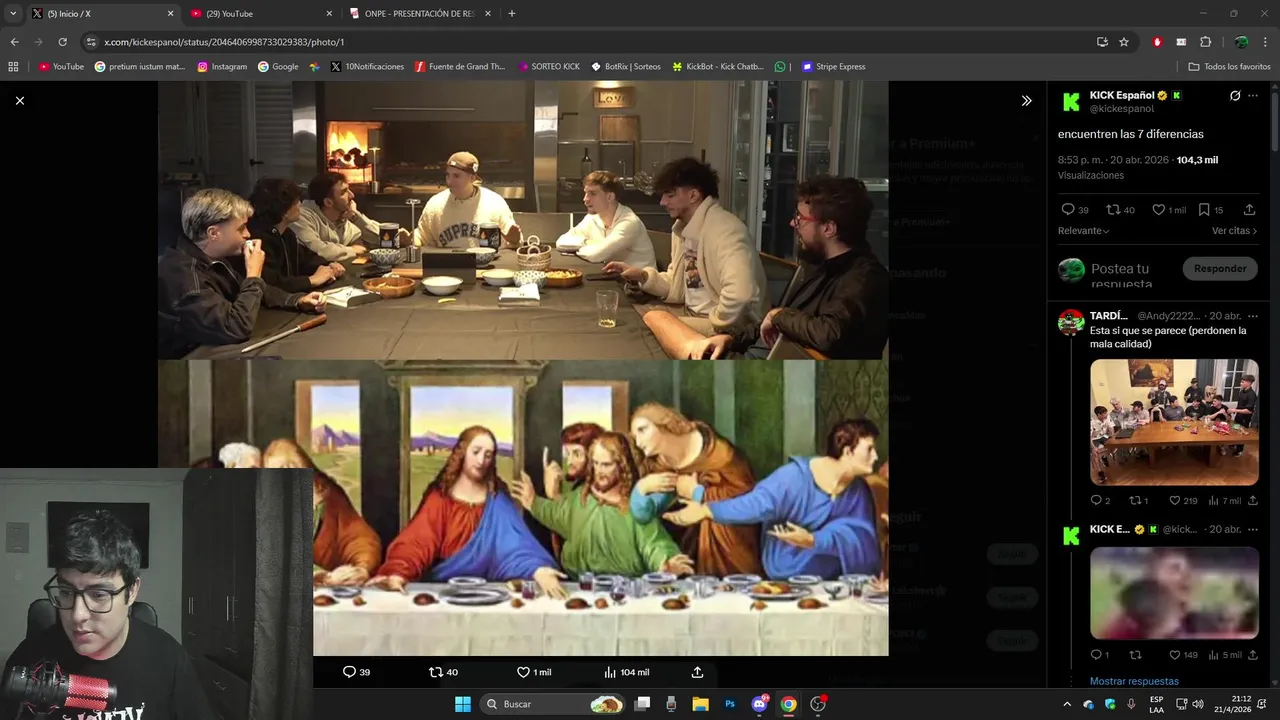Open File Explorer from the taskbar

click(700, 704)
